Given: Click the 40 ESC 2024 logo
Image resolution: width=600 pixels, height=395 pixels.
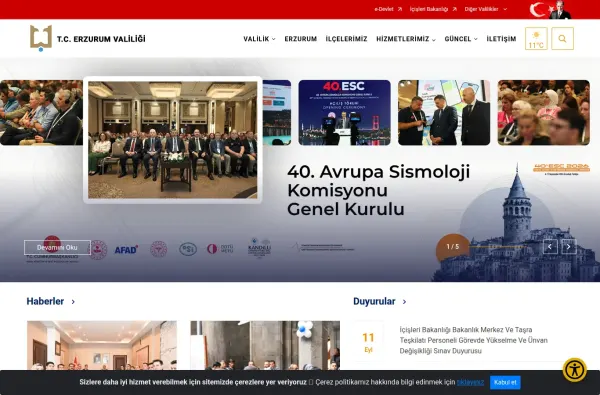Looking at the screenshot, I should (561, 168).
